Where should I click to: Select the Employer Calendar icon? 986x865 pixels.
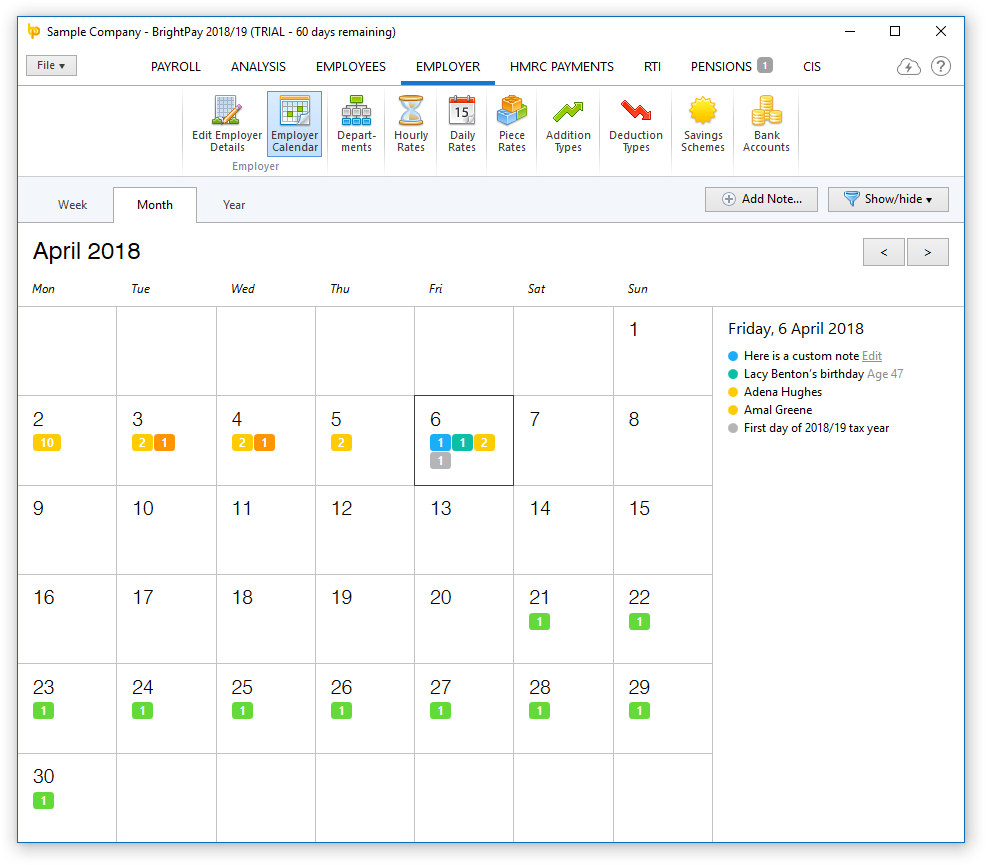coord(294,124)
